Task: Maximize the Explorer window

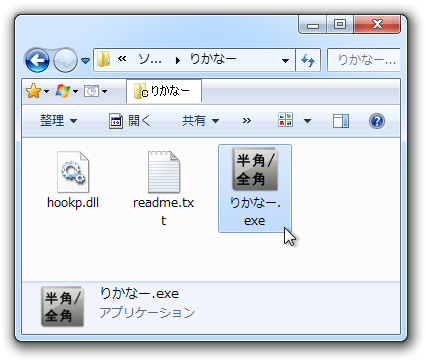Action: pyautogui.click(x=340, y=25)
